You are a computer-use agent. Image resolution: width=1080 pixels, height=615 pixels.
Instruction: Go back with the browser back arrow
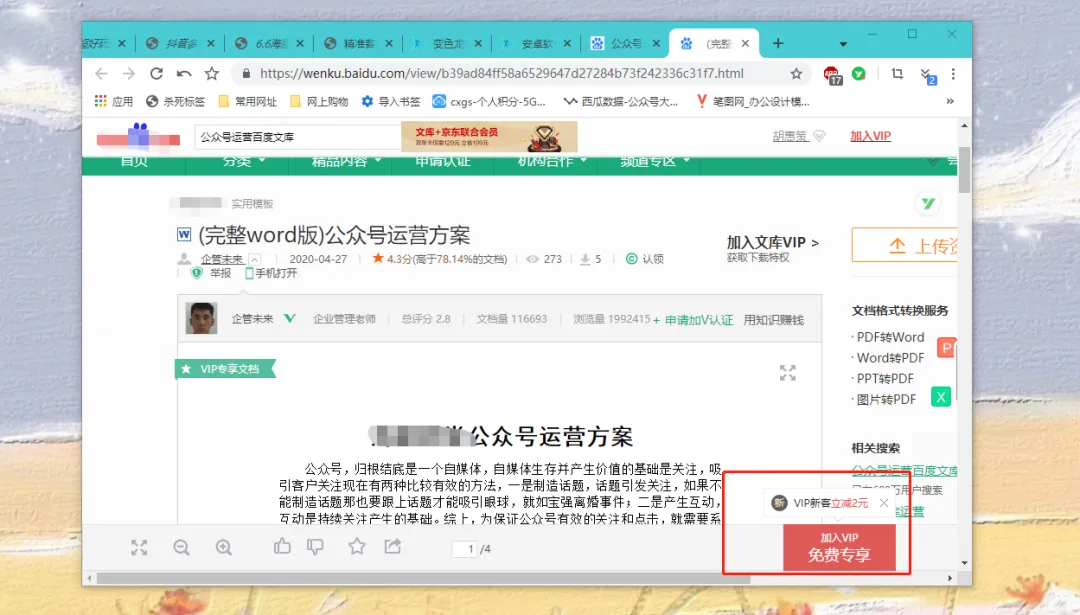pos(101,74)
